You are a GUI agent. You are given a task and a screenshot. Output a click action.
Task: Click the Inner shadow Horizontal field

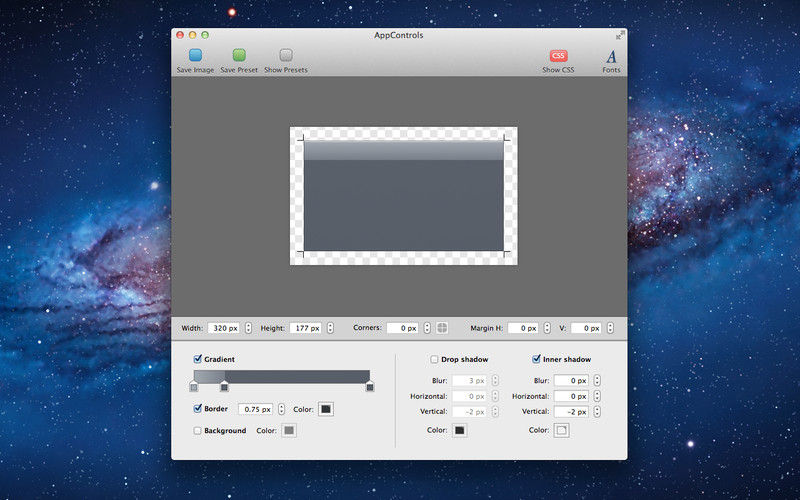[x=571, y=396]
